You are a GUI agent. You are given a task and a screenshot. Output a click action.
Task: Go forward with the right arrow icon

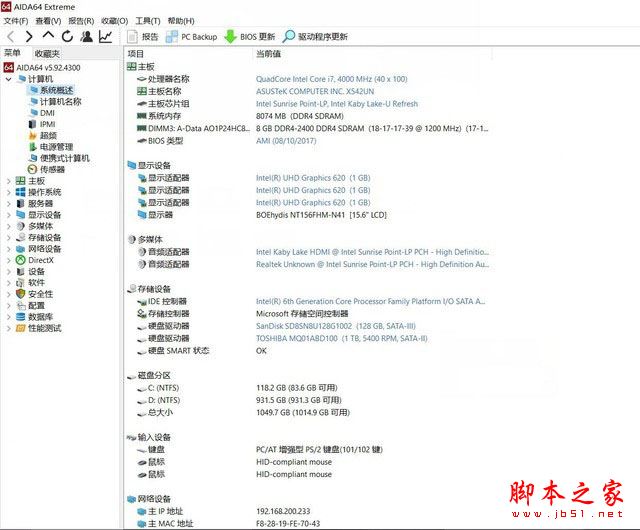coord(29,37)
